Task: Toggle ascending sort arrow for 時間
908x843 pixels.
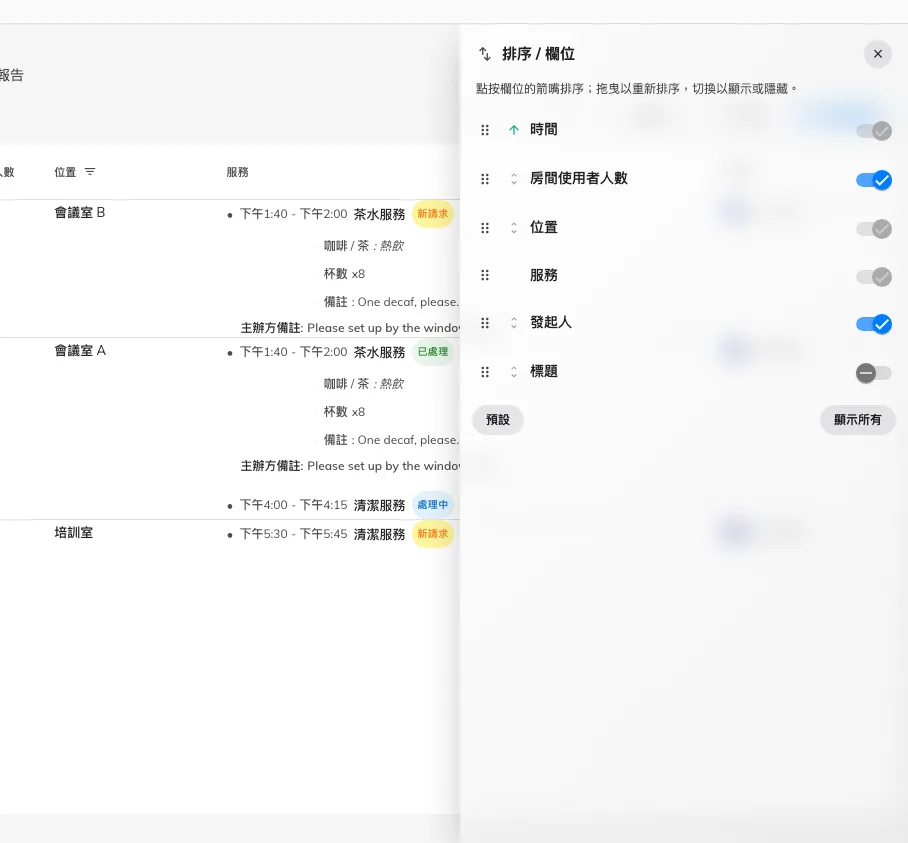Action: coord(514,130)
